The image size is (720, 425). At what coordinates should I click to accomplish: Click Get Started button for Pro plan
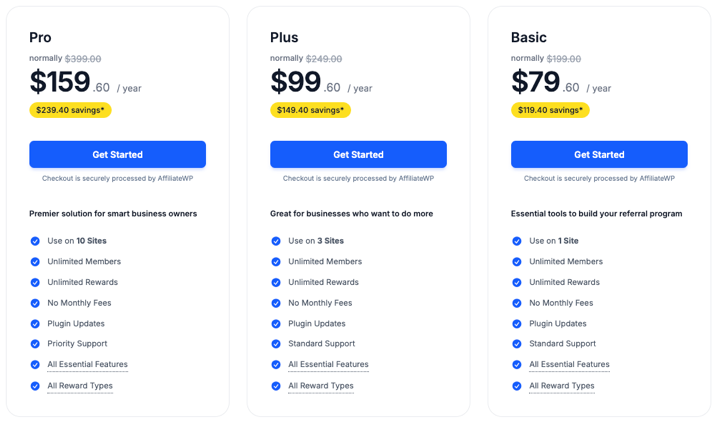tap(117, 154)
